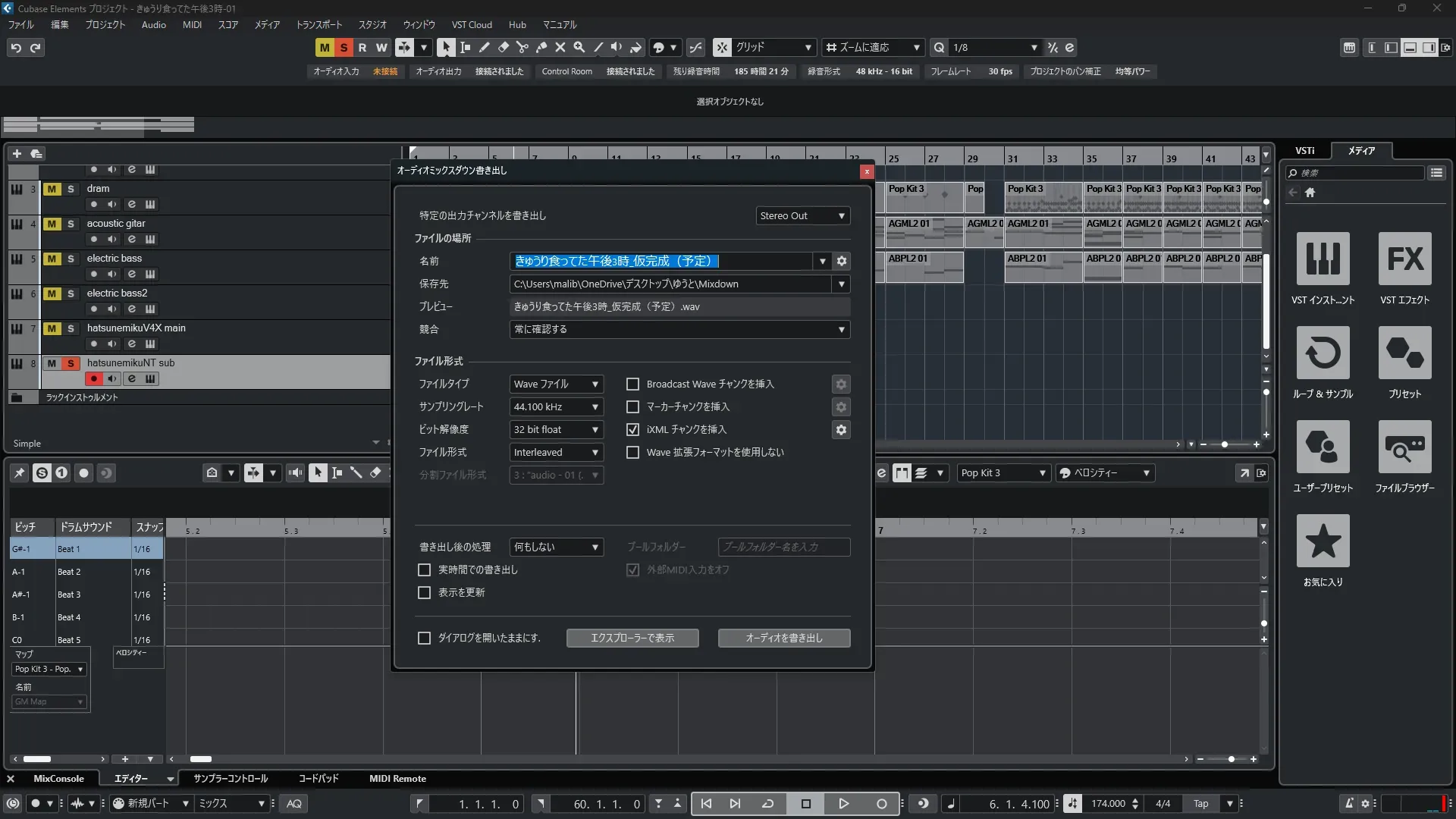This screenshot has width=1456, height=819.
Task: Enable the Broadcast Wave chunk checkbox
Action: coord(632,384)
